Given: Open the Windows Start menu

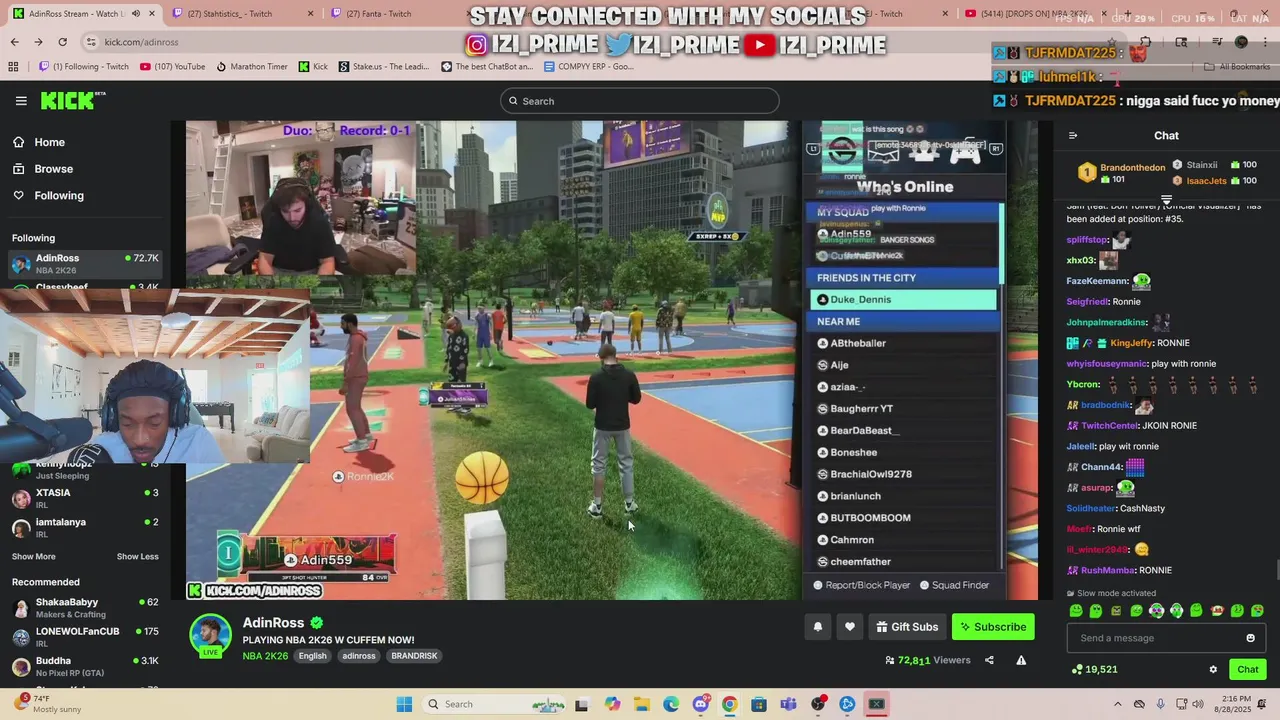Looking at the screenshot, I should pos(404,704).
